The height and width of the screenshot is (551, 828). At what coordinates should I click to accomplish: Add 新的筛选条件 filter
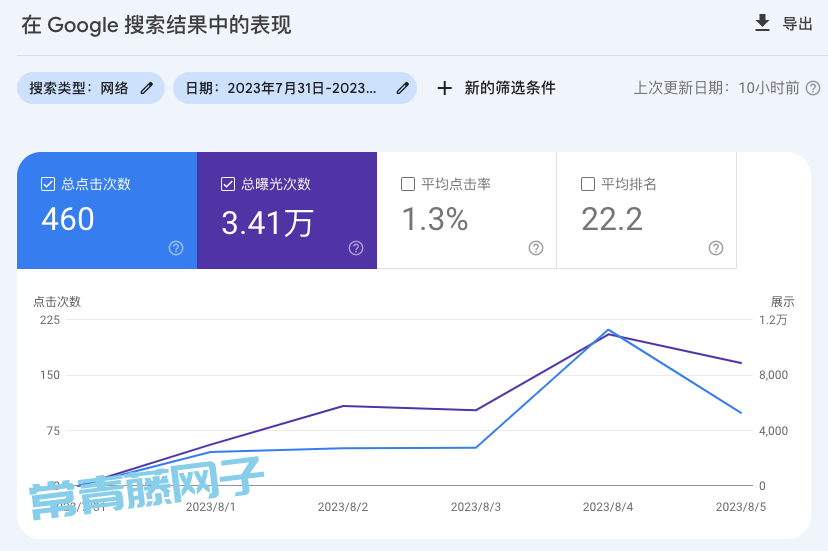tap(510, 88)
